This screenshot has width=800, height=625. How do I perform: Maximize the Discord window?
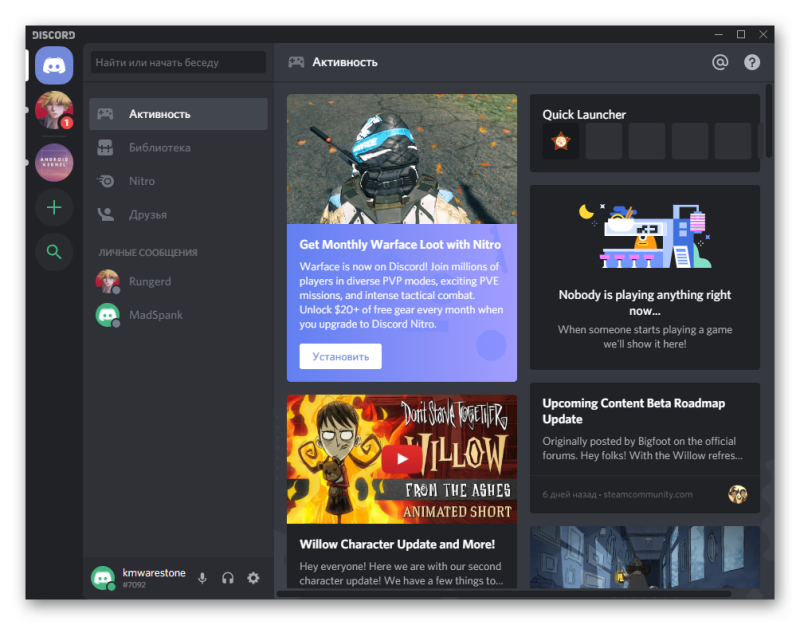741,34
